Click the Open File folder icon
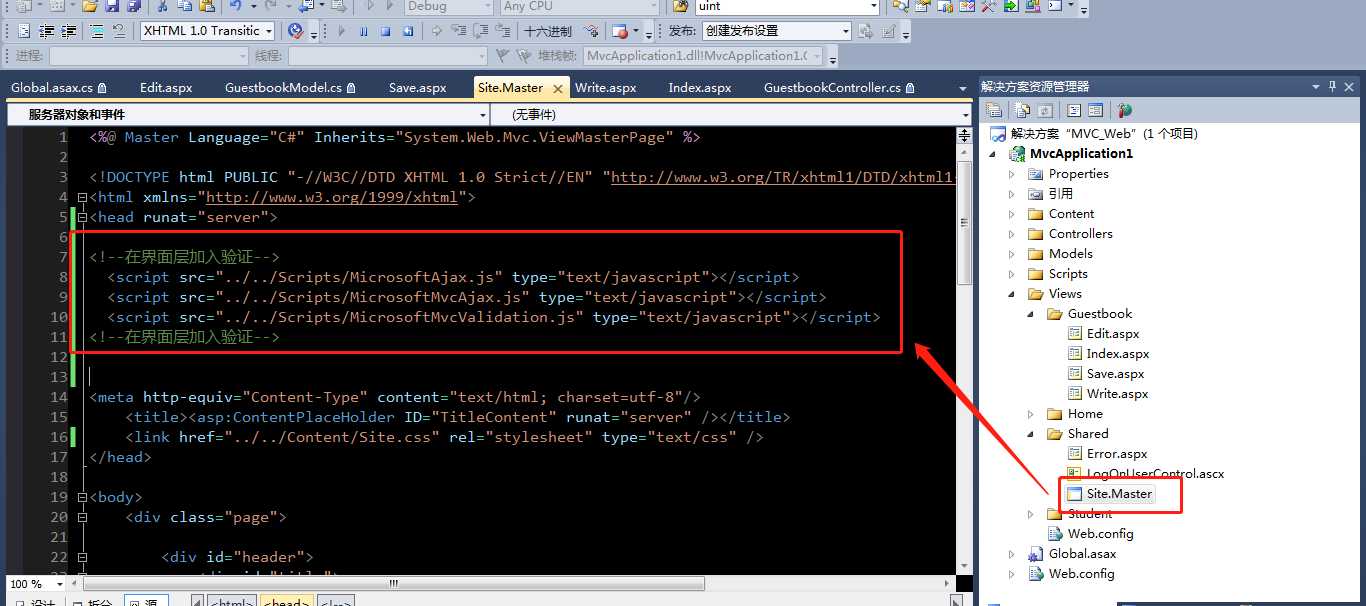 pyautogui.click(x=90, y=6)
